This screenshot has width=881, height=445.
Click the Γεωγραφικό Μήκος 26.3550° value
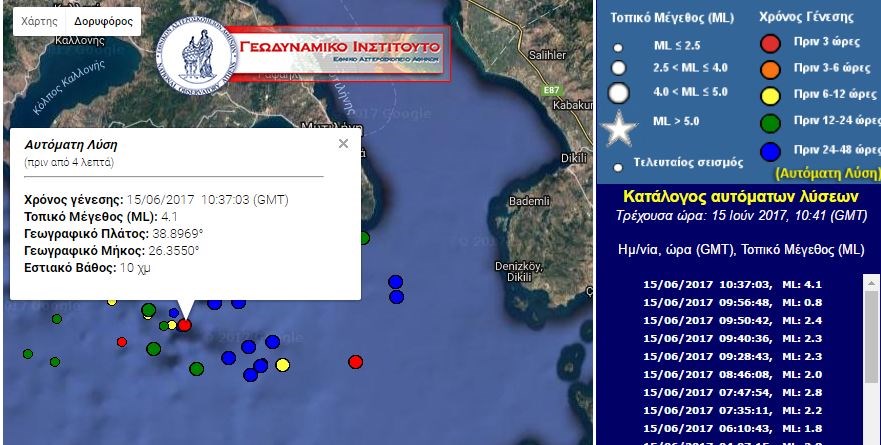pyautogui.click(x=174, y=251)
